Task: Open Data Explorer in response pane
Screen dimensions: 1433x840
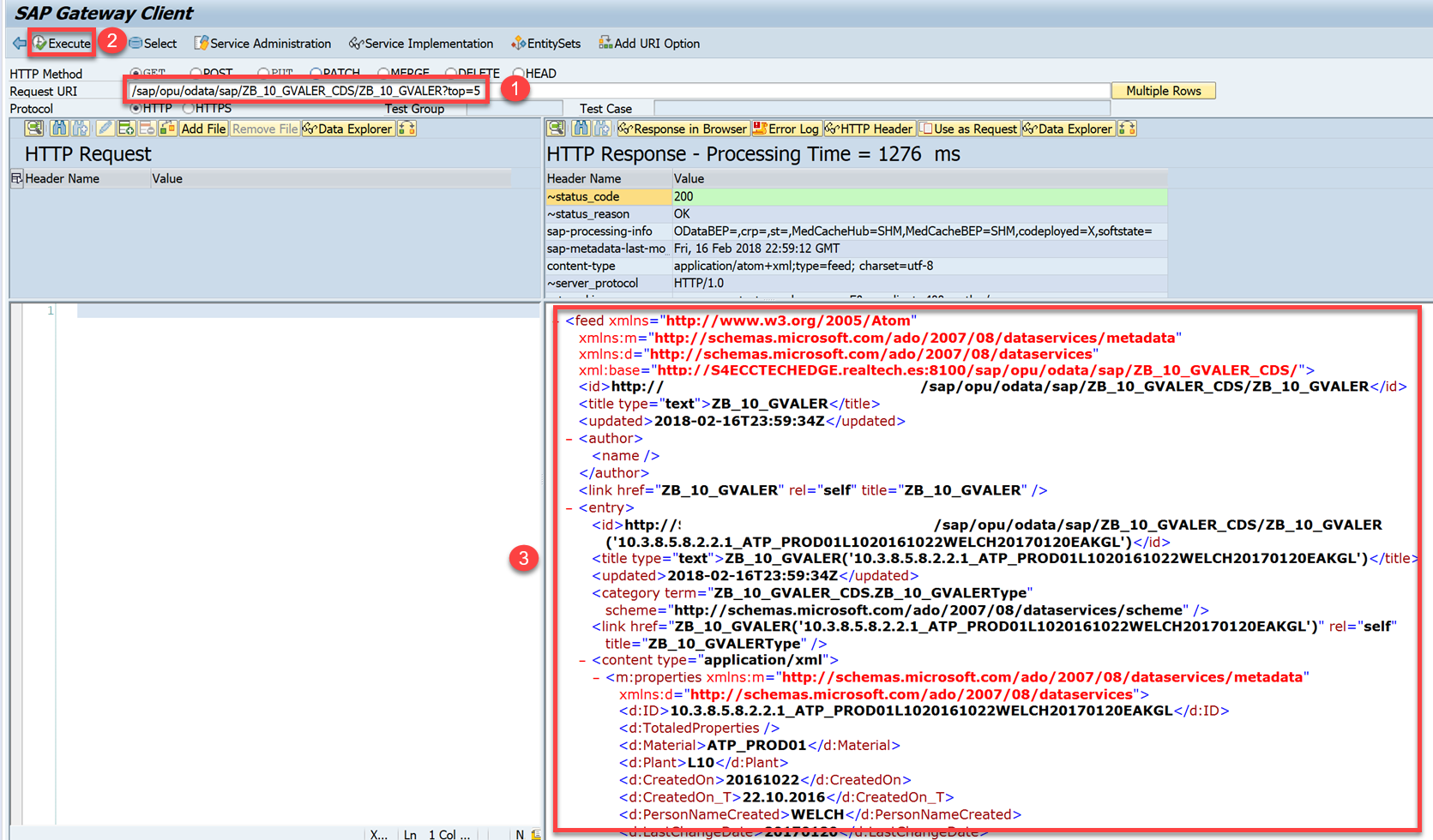Action: 1068,129
